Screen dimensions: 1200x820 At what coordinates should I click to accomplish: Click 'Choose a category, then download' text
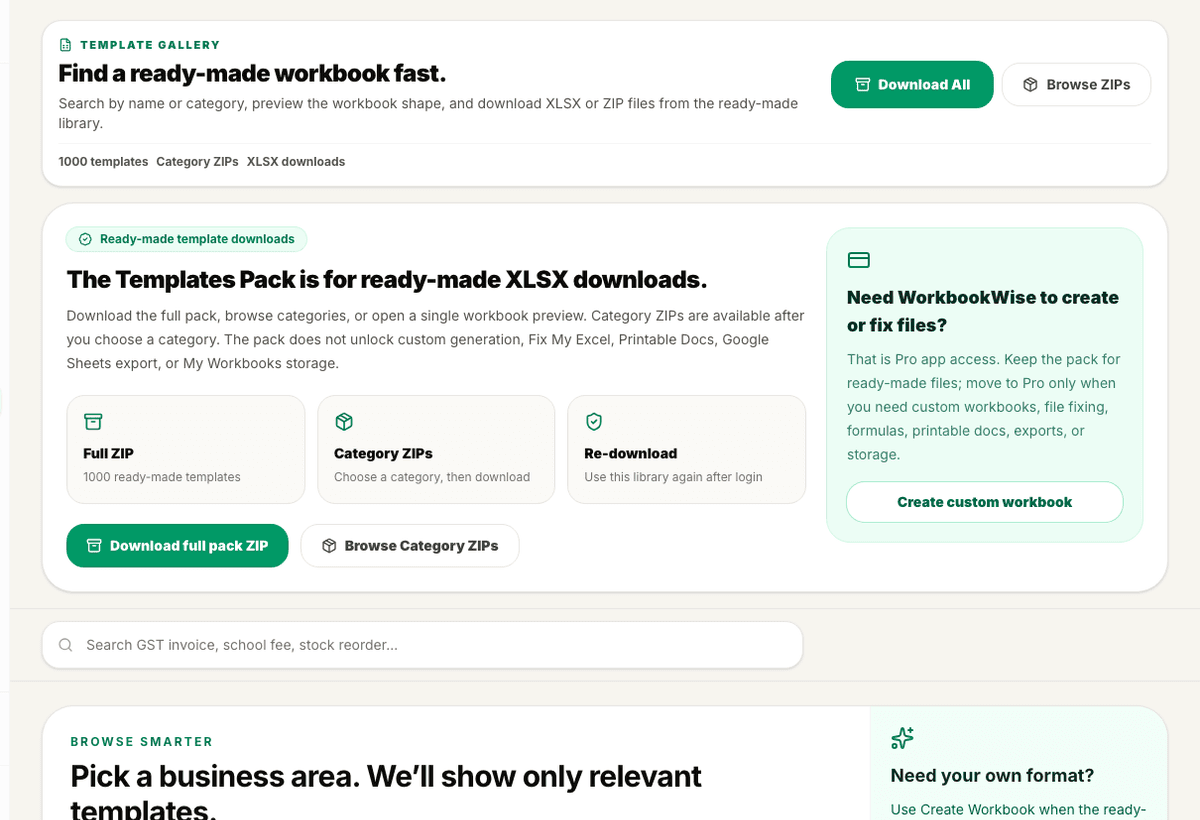pyautogui.click(x=432, y=477)
